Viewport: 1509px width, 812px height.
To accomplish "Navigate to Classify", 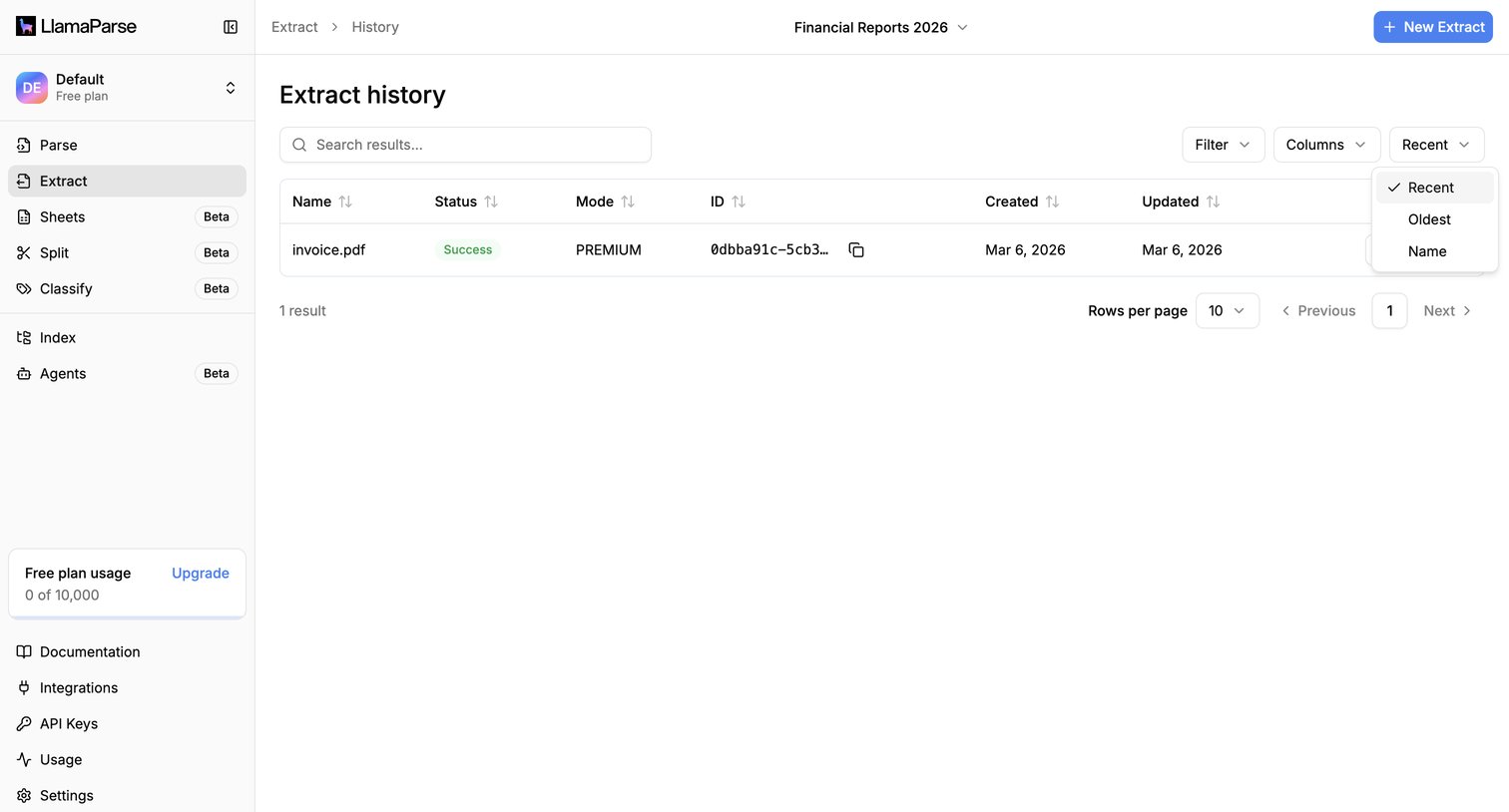I will pyautogui.click(x=127, y=288).
